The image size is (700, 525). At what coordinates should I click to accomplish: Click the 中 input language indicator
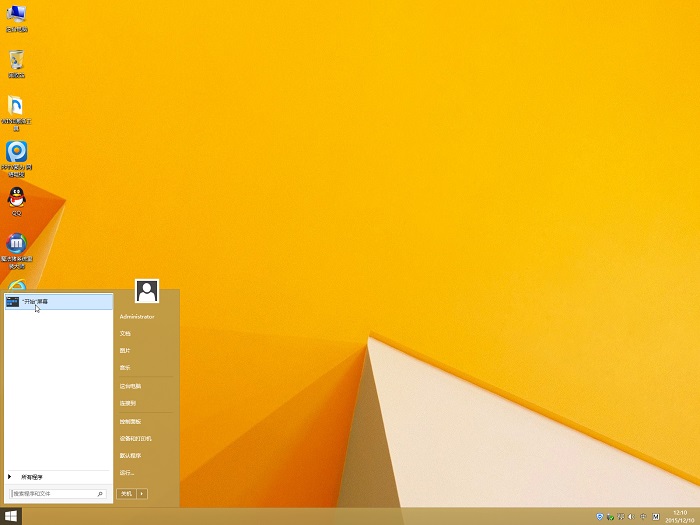643,517
